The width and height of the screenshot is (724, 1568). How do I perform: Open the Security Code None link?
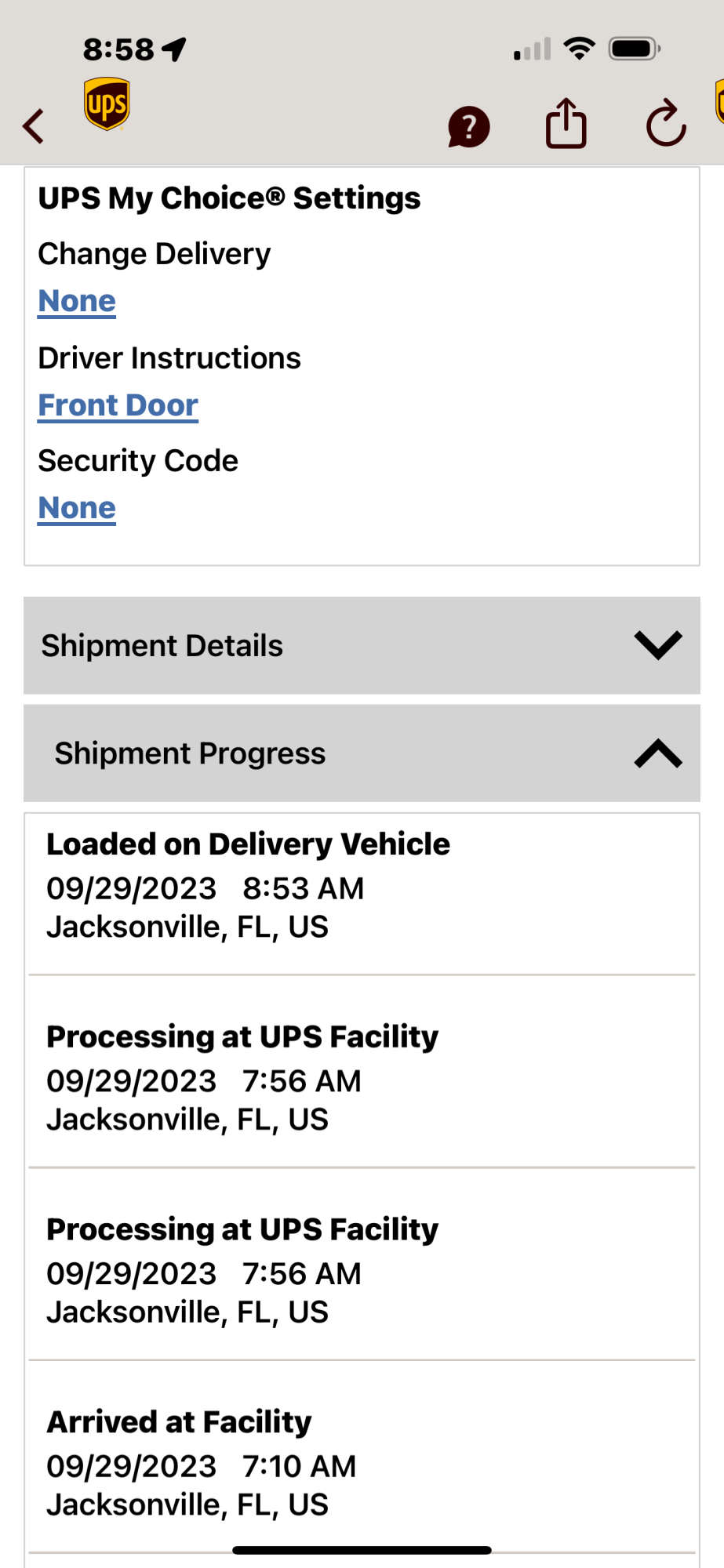[x=77, y=508]
